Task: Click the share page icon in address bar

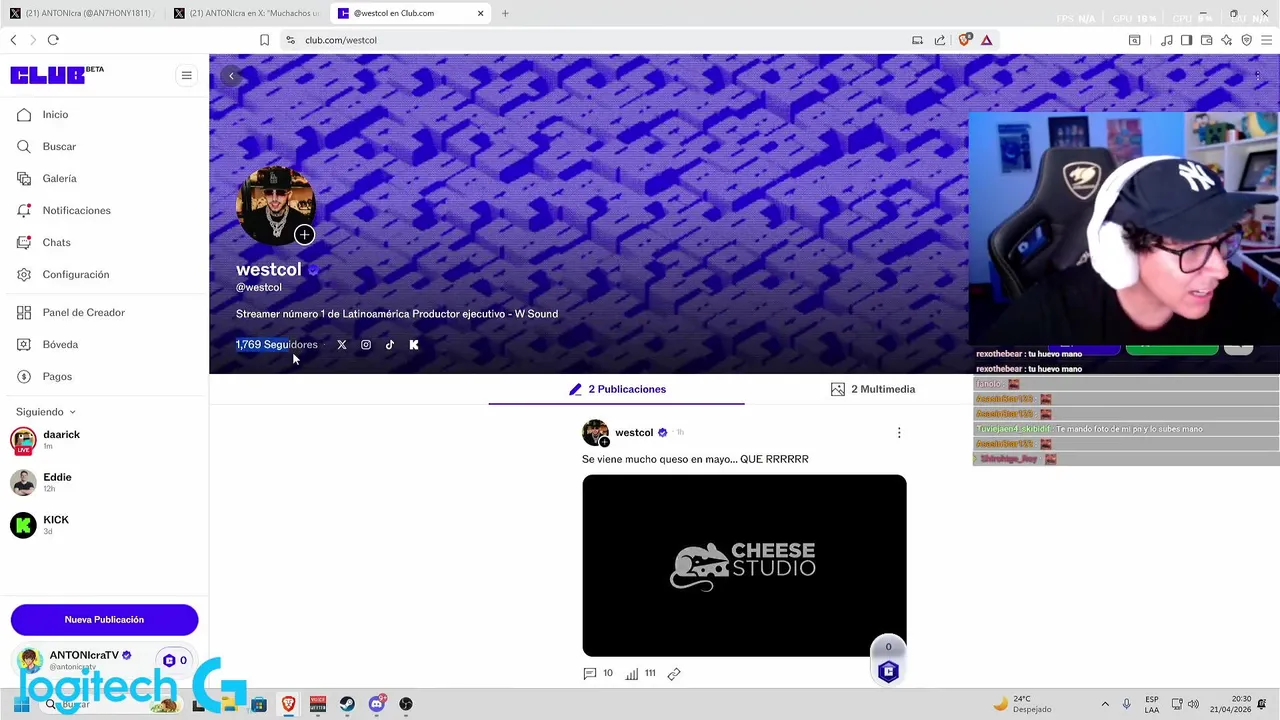Action: [x=940, y=40]
